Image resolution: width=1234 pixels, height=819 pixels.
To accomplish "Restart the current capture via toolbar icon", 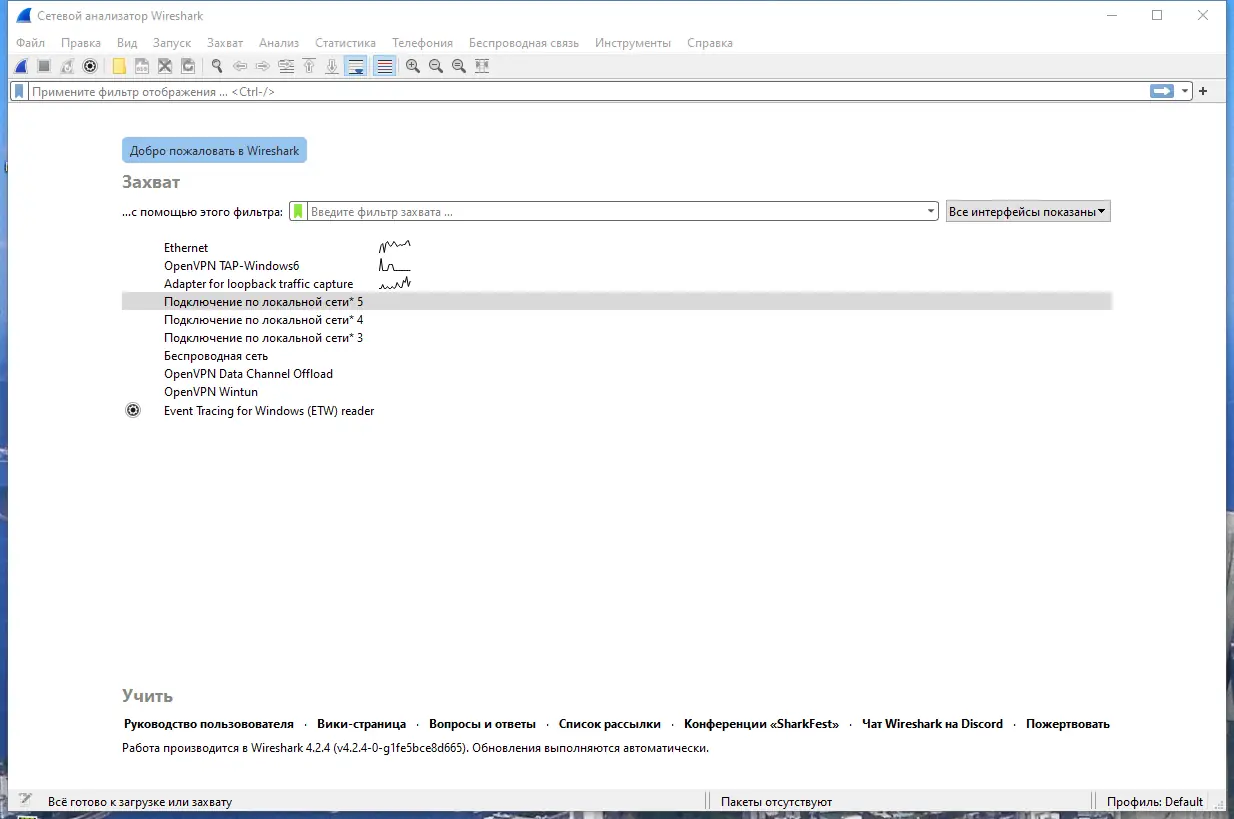I will [67, 66].
